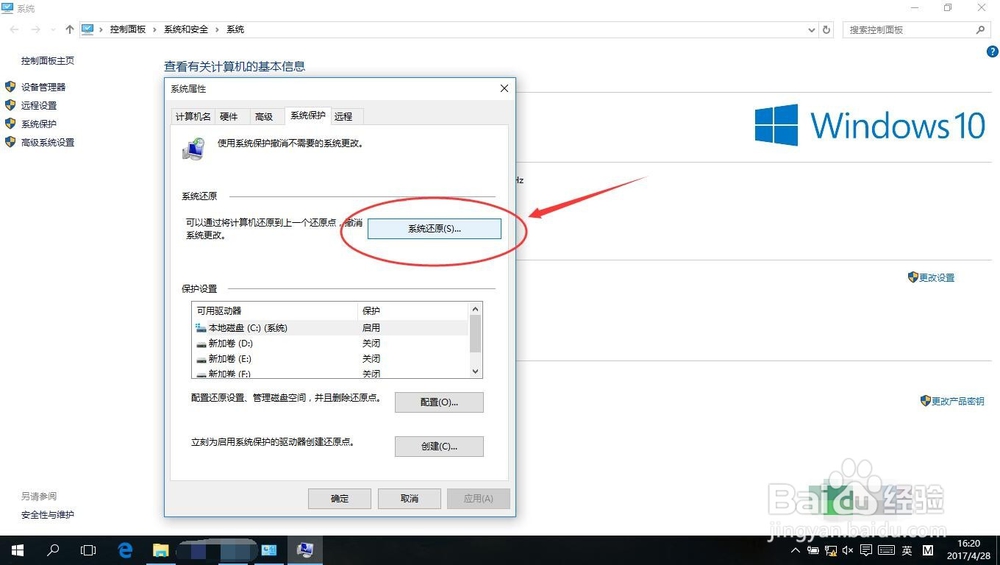The width and height of the screenshot is (1000, 565).
Task: Click the back navigation arrow
Action: click(x=14, y=29)
